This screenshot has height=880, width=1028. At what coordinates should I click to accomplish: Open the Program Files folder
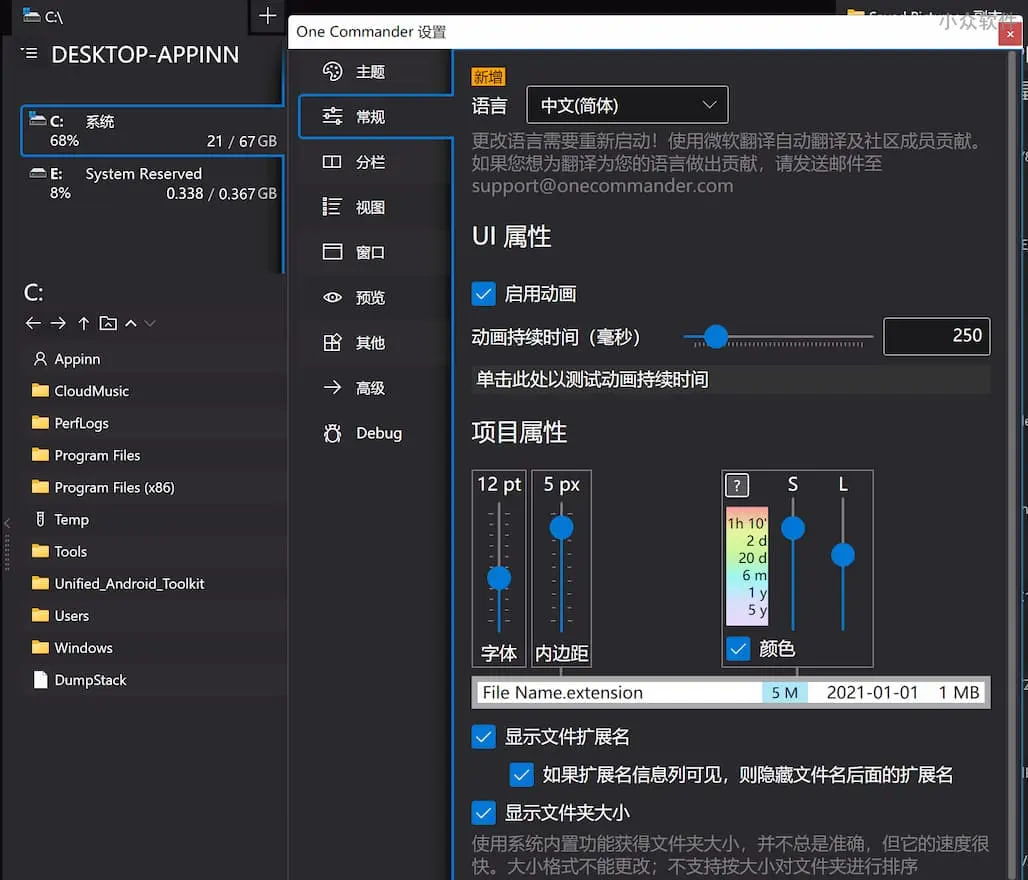[155, 455]
